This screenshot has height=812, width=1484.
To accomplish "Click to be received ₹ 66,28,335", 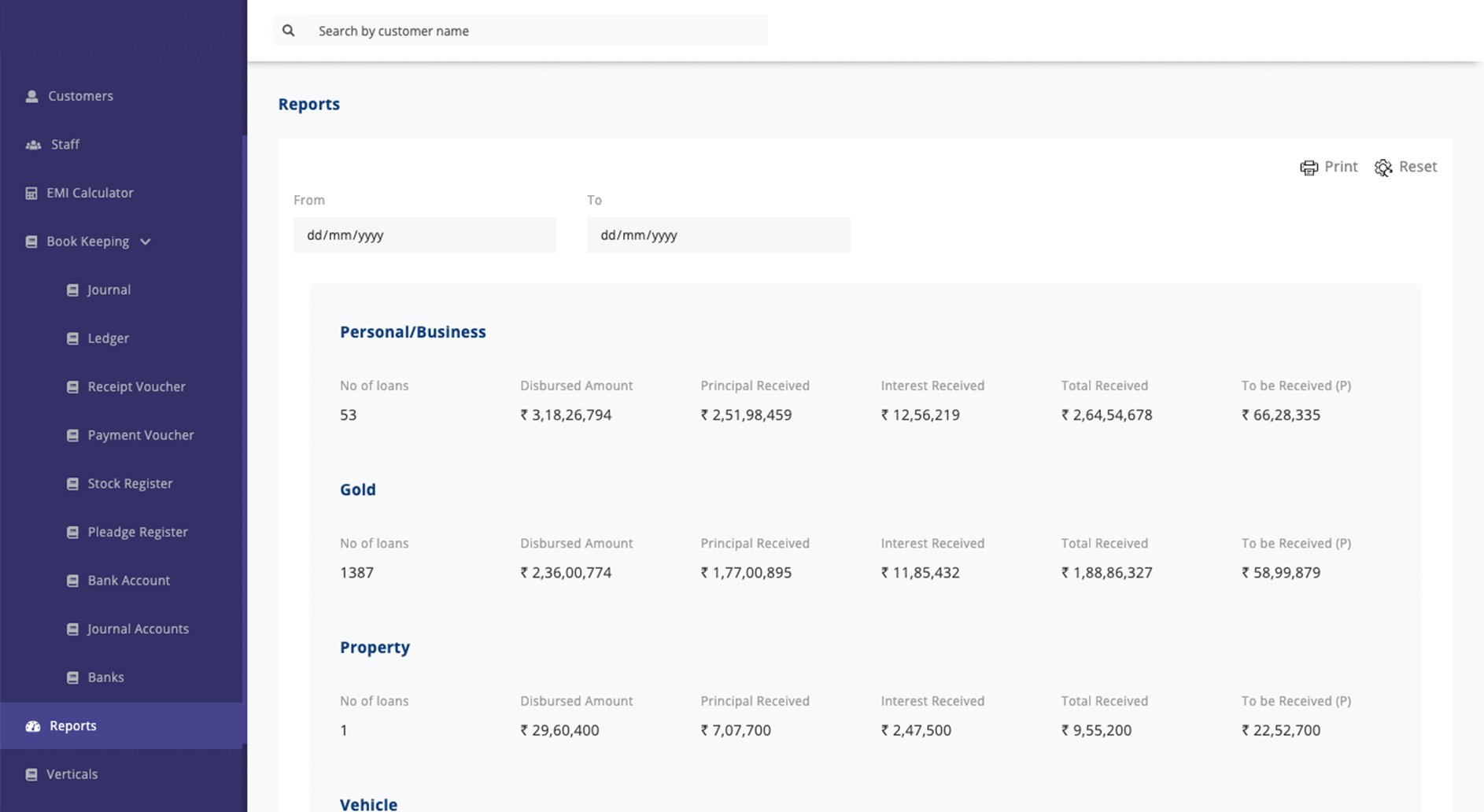I will [x=1281, y=415].
